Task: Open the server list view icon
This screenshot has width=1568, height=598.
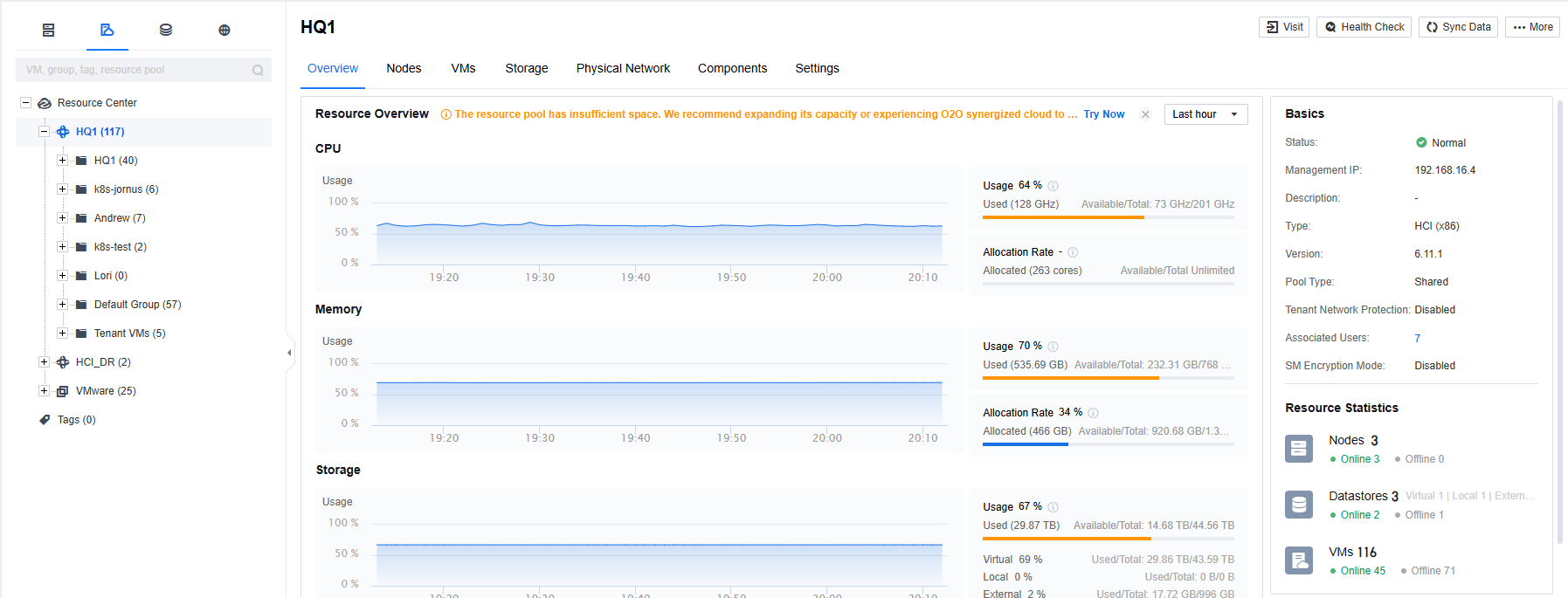Action: coord(49,30)
